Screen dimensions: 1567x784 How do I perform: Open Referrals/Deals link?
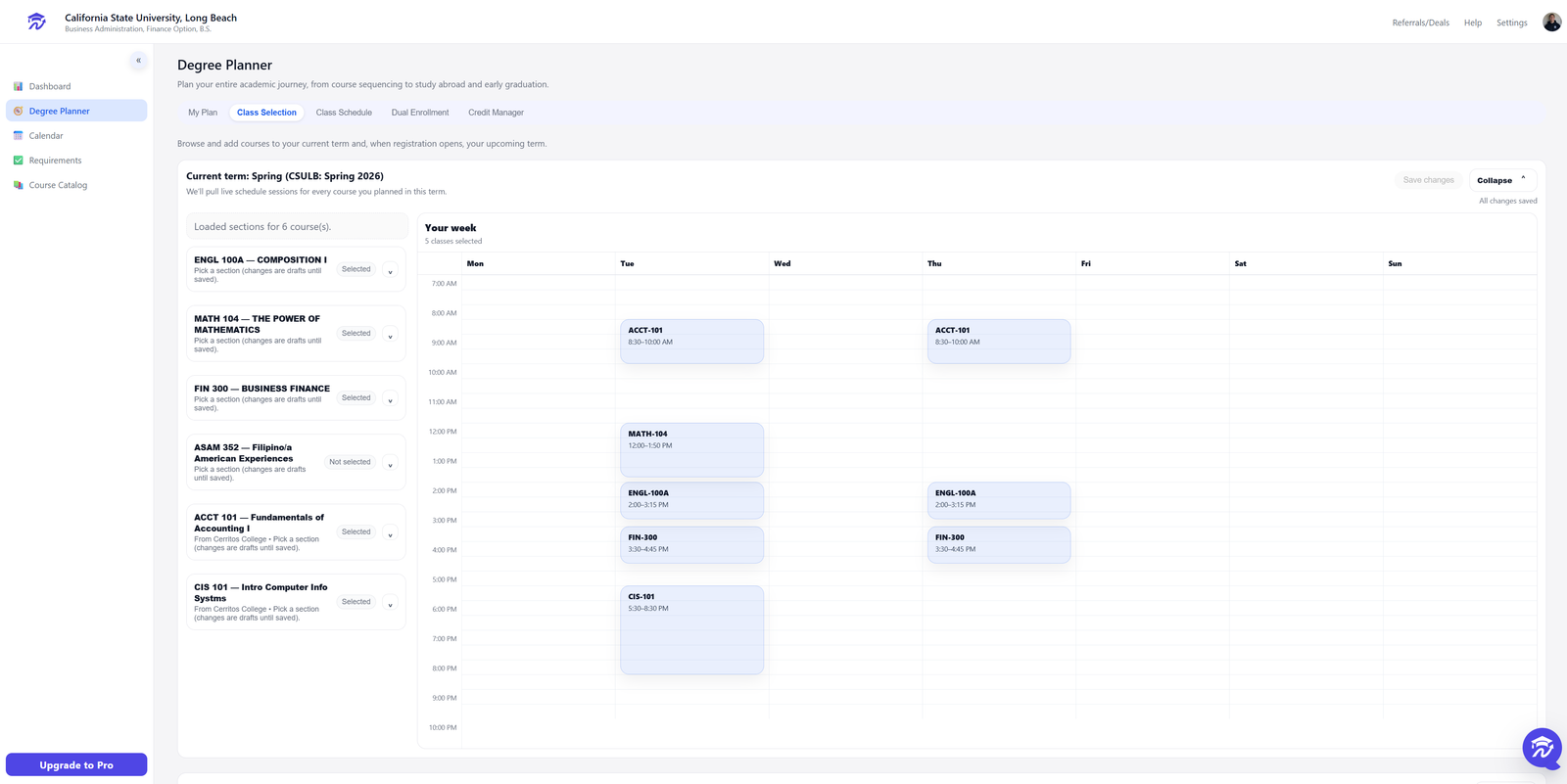tap(1420, 23)
